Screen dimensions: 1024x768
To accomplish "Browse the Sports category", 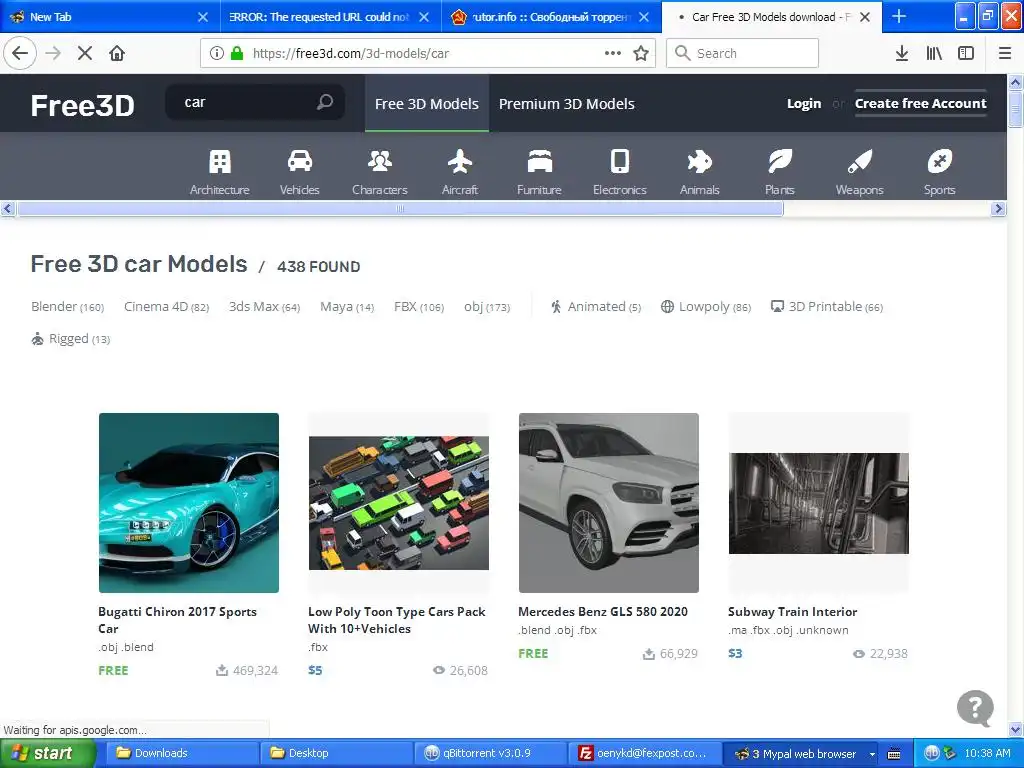I will (939, 172).
